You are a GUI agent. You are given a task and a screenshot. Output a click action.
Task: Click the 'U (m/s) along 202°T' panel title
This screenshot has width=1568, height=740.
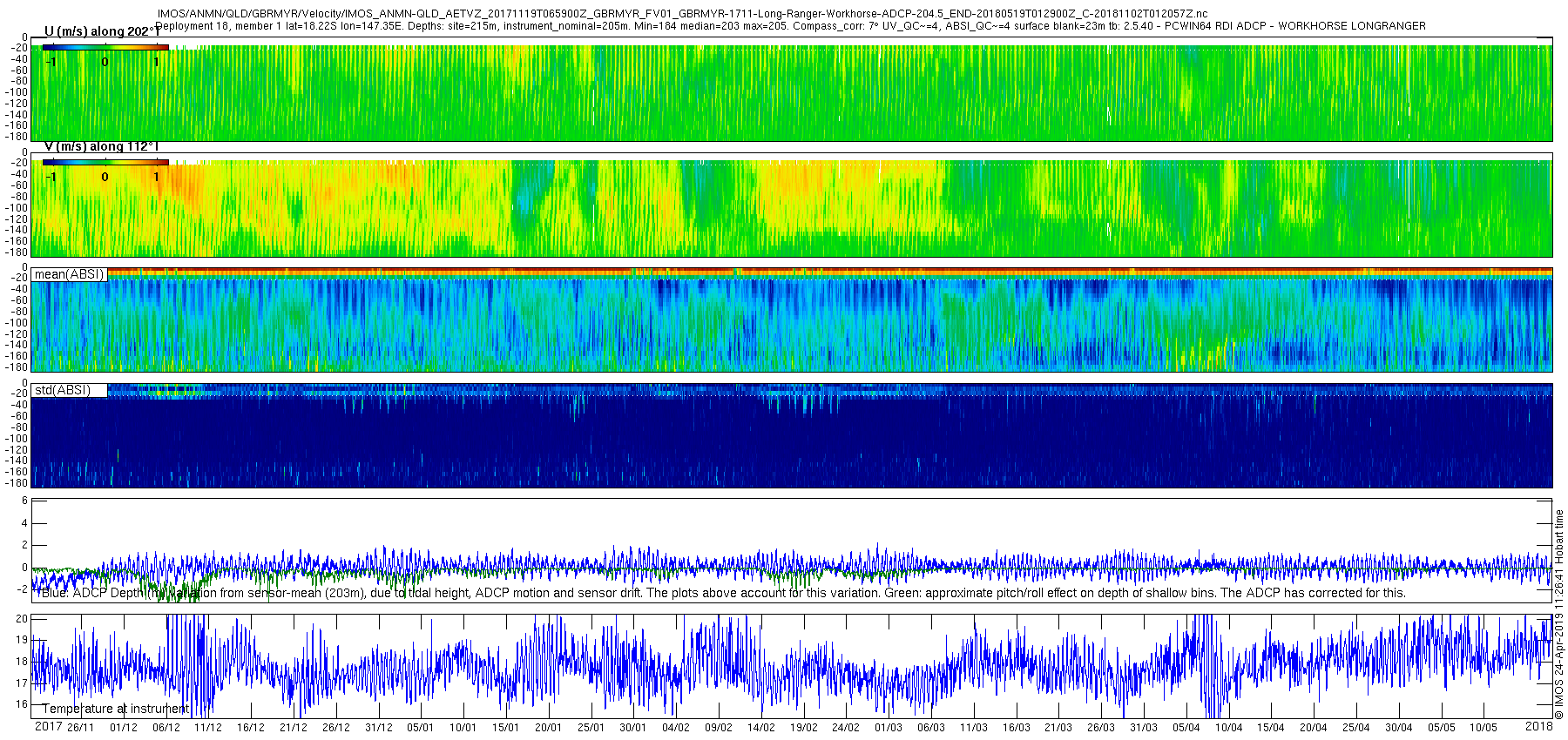pos(102,31)
